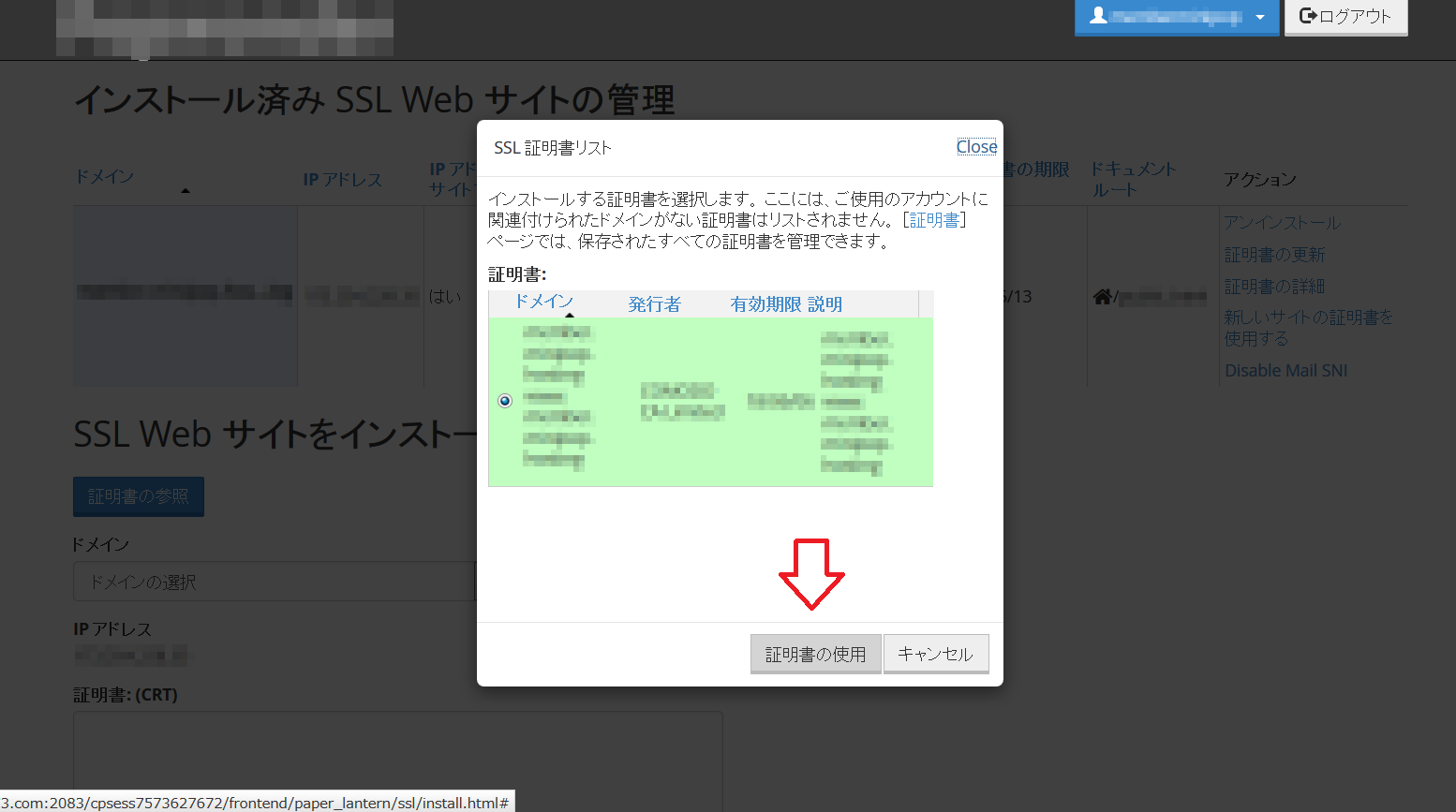Open 証明書の詳細 action link
Viewport: 1456px width, 812px height.
point(1274,287)
